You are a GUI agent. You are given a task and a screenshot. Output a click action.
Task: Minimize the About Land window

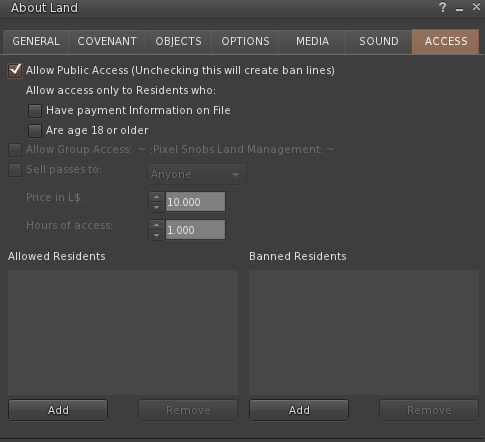coord(459,9)
